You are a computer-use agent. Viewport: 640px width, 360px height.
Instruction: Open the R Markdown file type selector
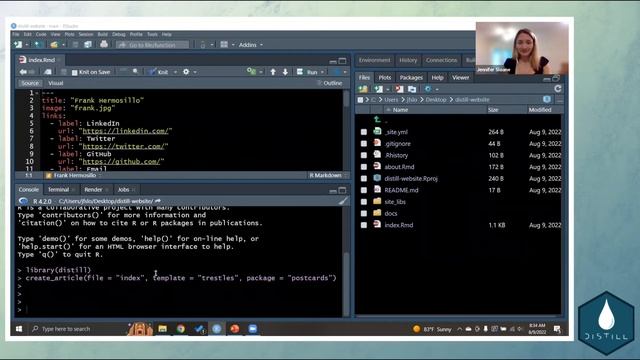[x=328, y=175]
